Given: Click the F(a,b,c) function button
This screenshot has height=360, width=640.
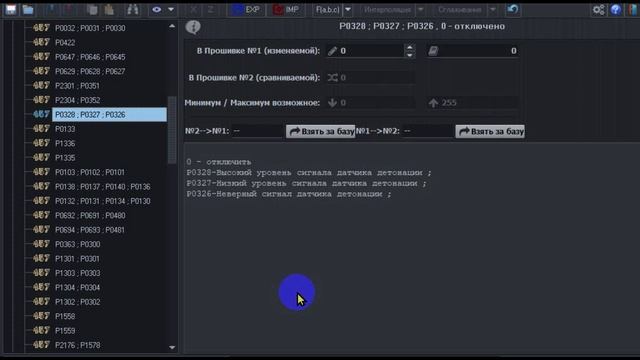Looking at the screenshot, I should pos(327,9).
